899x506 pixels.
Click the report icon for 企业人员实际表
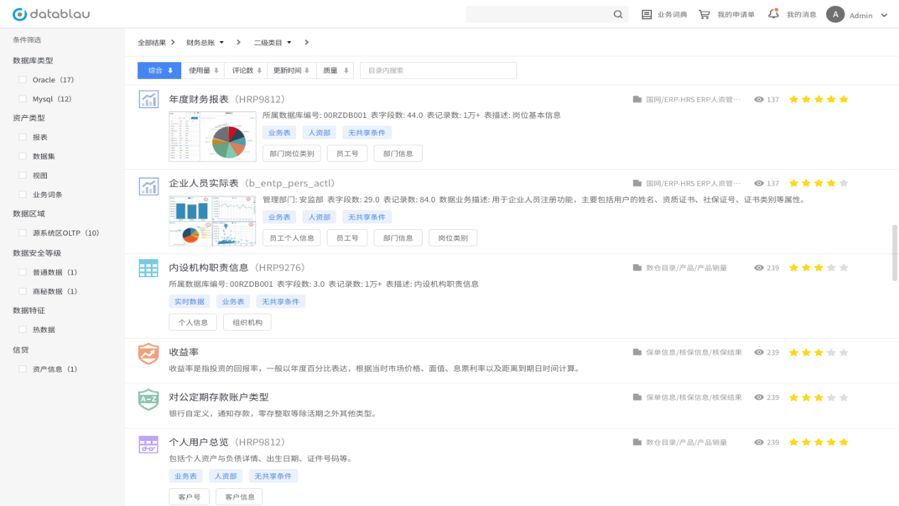[x=148, y=186]
